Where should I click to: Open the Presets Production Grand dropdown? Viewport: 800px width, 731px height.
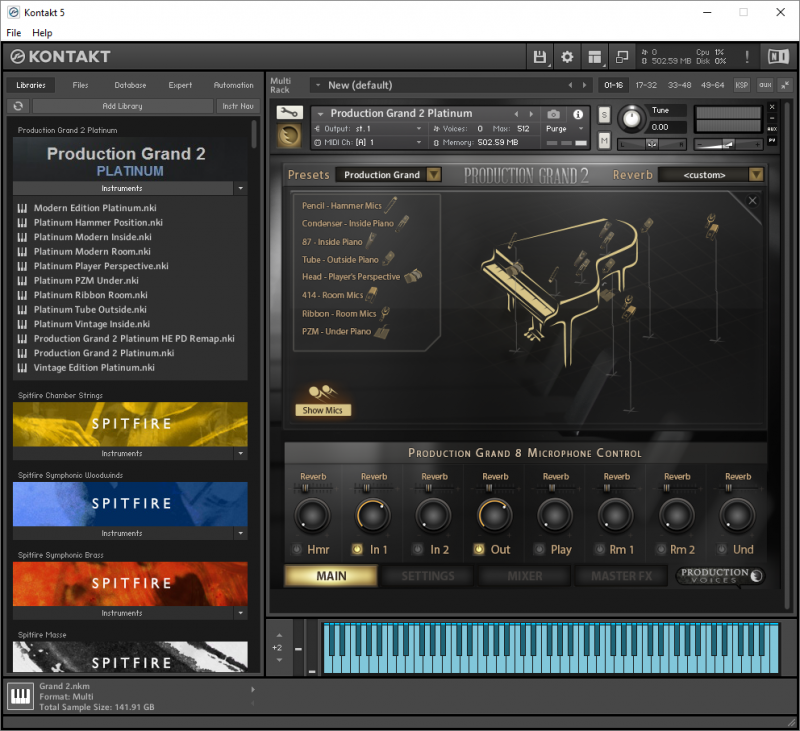tap(388, 174)
